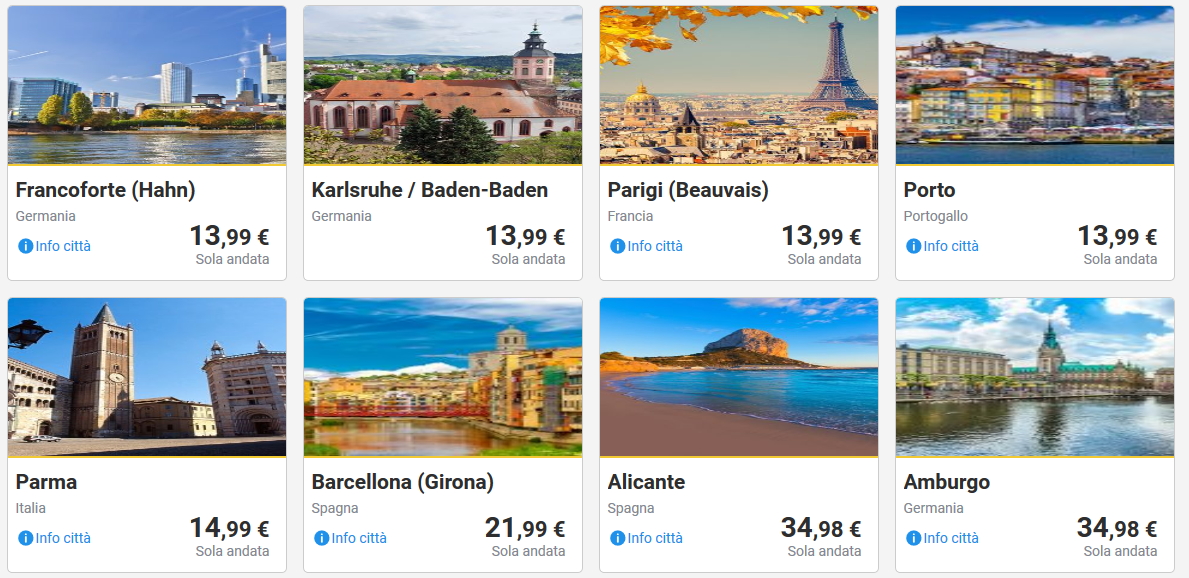Select the Parma cathedral image
The height and width of the screenshot is (578, 1189).
(147, 377)
